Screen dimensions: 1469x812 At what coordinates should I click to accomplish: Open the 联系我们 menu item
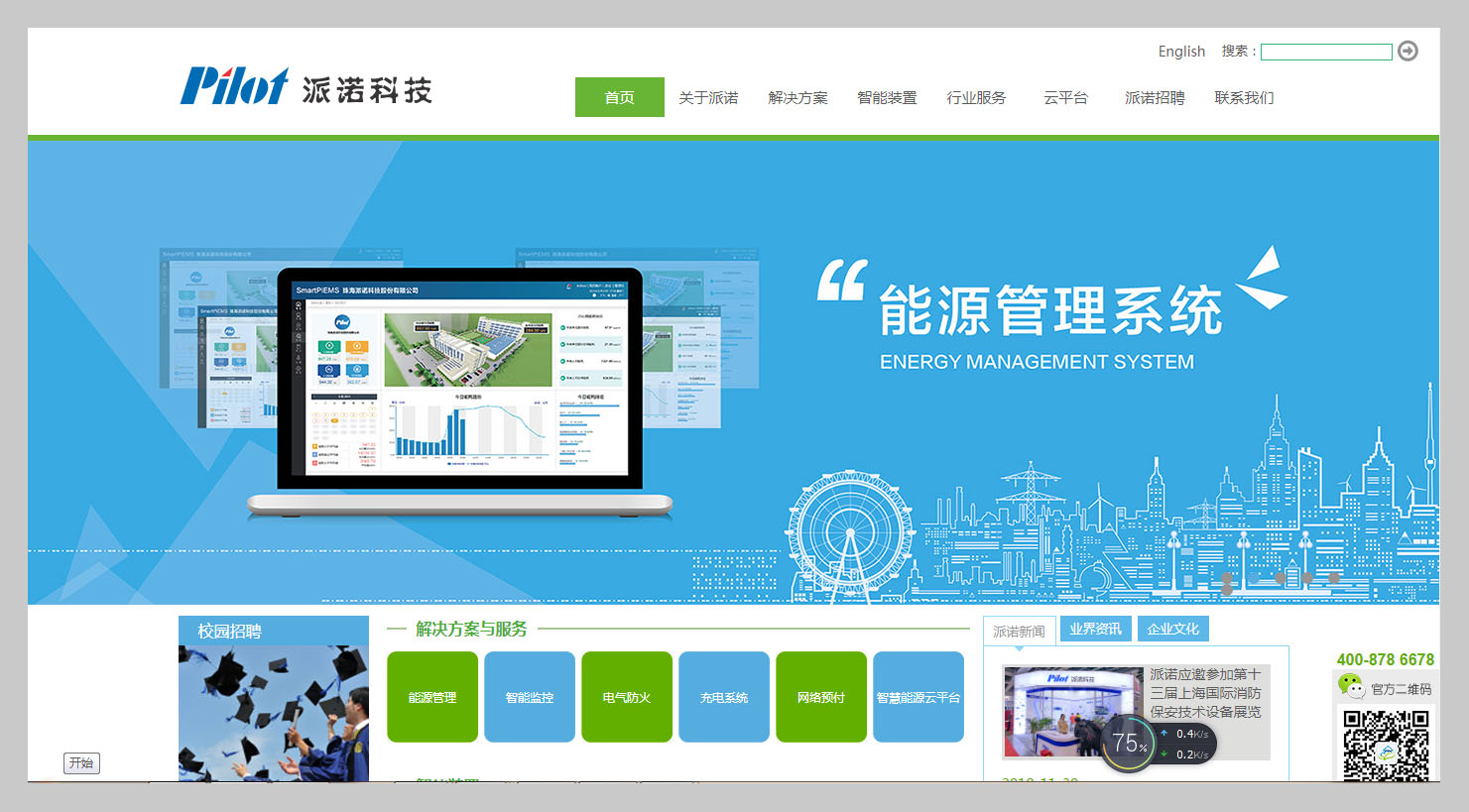pos(1244,97)
